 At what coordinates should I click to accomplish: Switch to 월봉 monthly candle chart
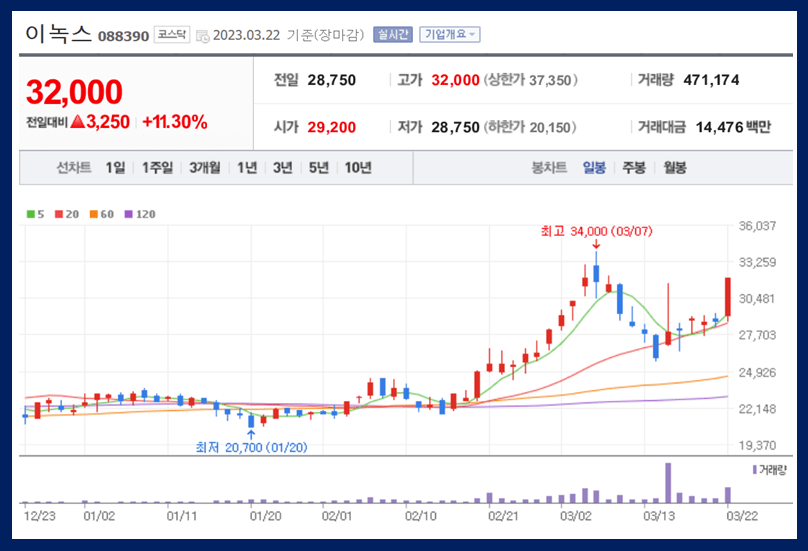[675, 168]
